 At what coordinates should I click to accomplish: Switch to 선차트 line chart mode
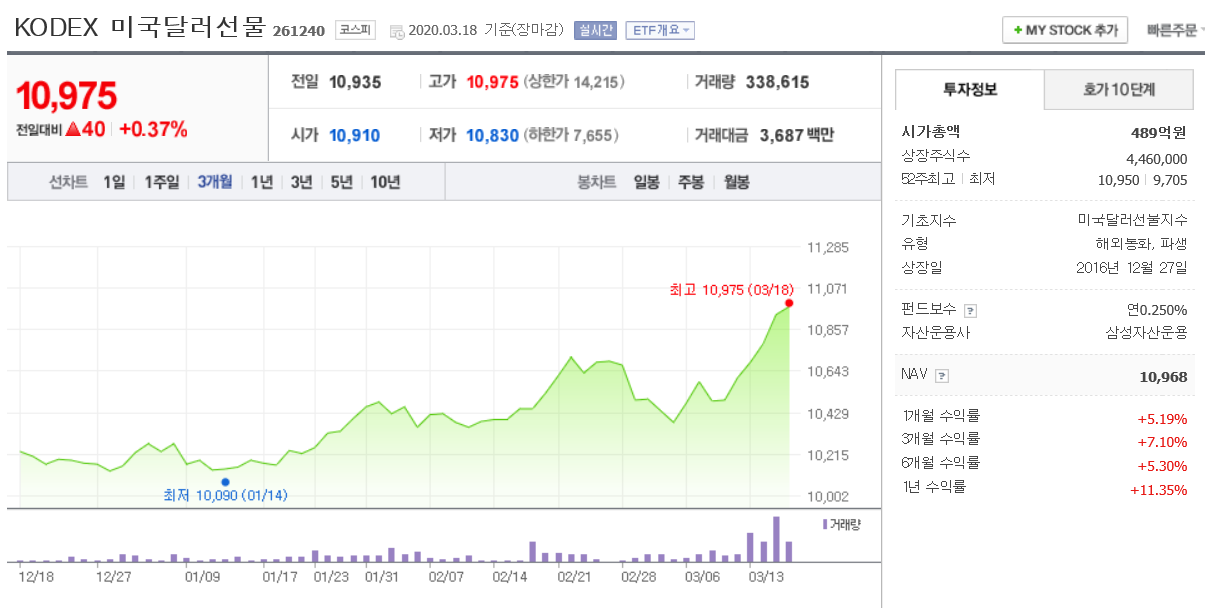[69, 182]
